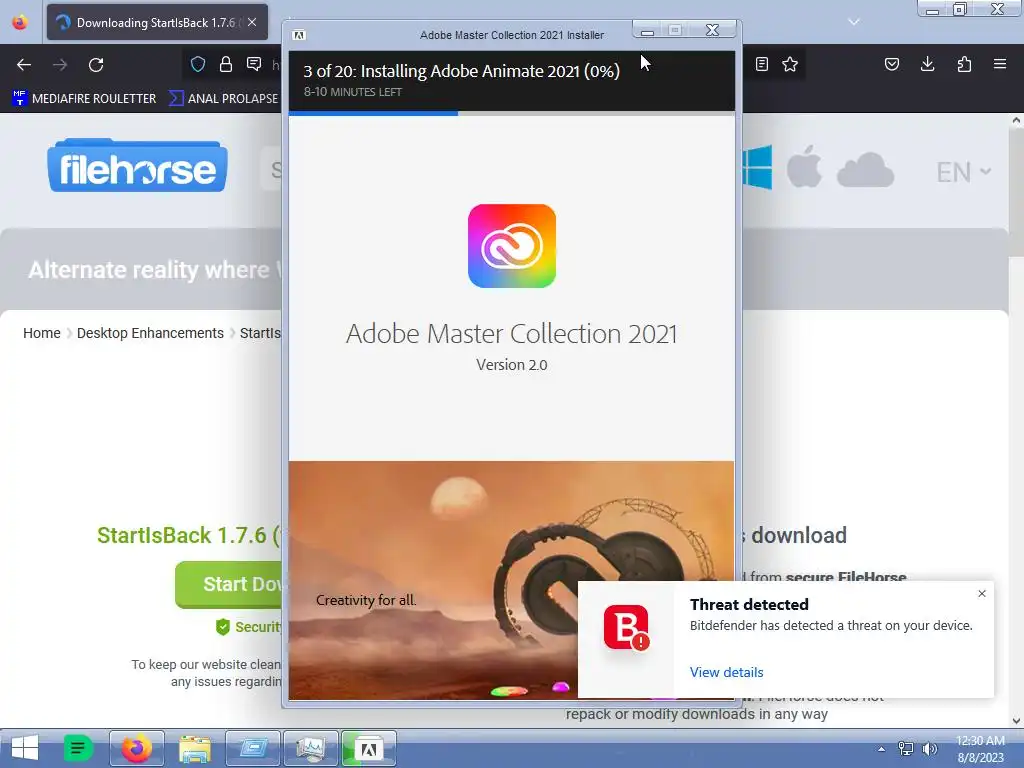
Task: Open the network tray icon
Action: coord(906,749)
